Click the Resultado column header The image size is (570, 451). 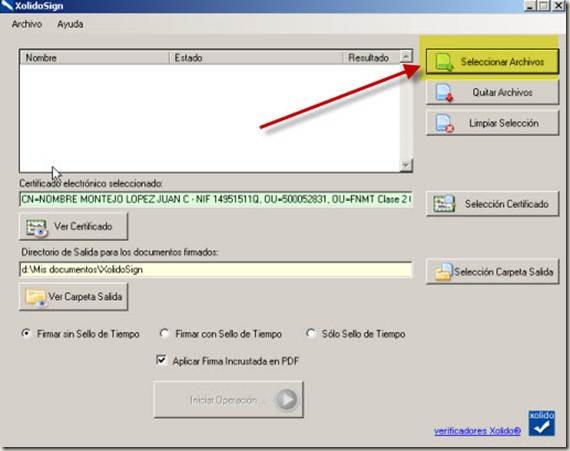tap(371, 58)
